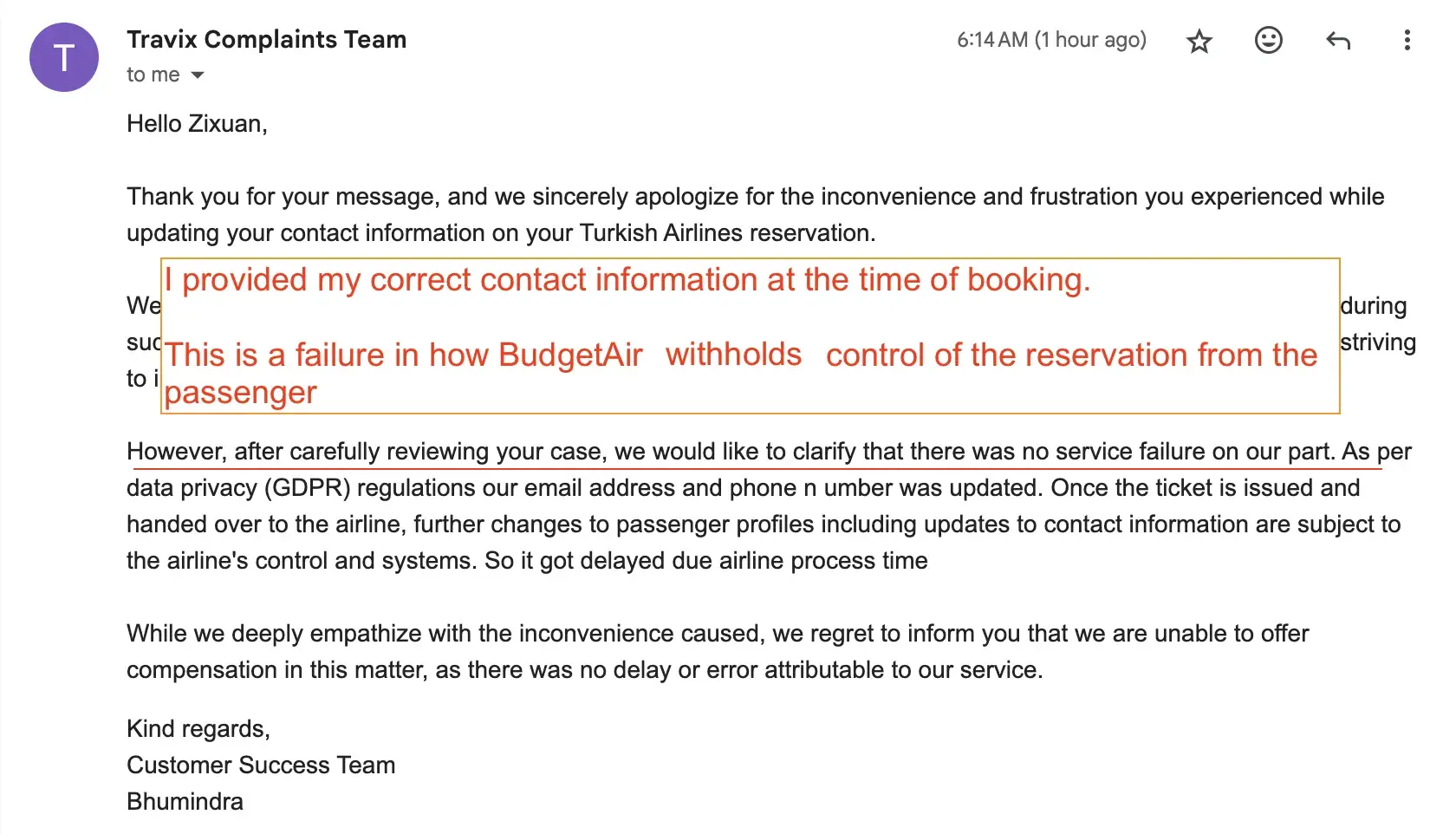Viewport: 1456px width, 834px height.
Task: Click 'Turkish Airlines' in the first paragraph
Action: [x=661, y=233]
